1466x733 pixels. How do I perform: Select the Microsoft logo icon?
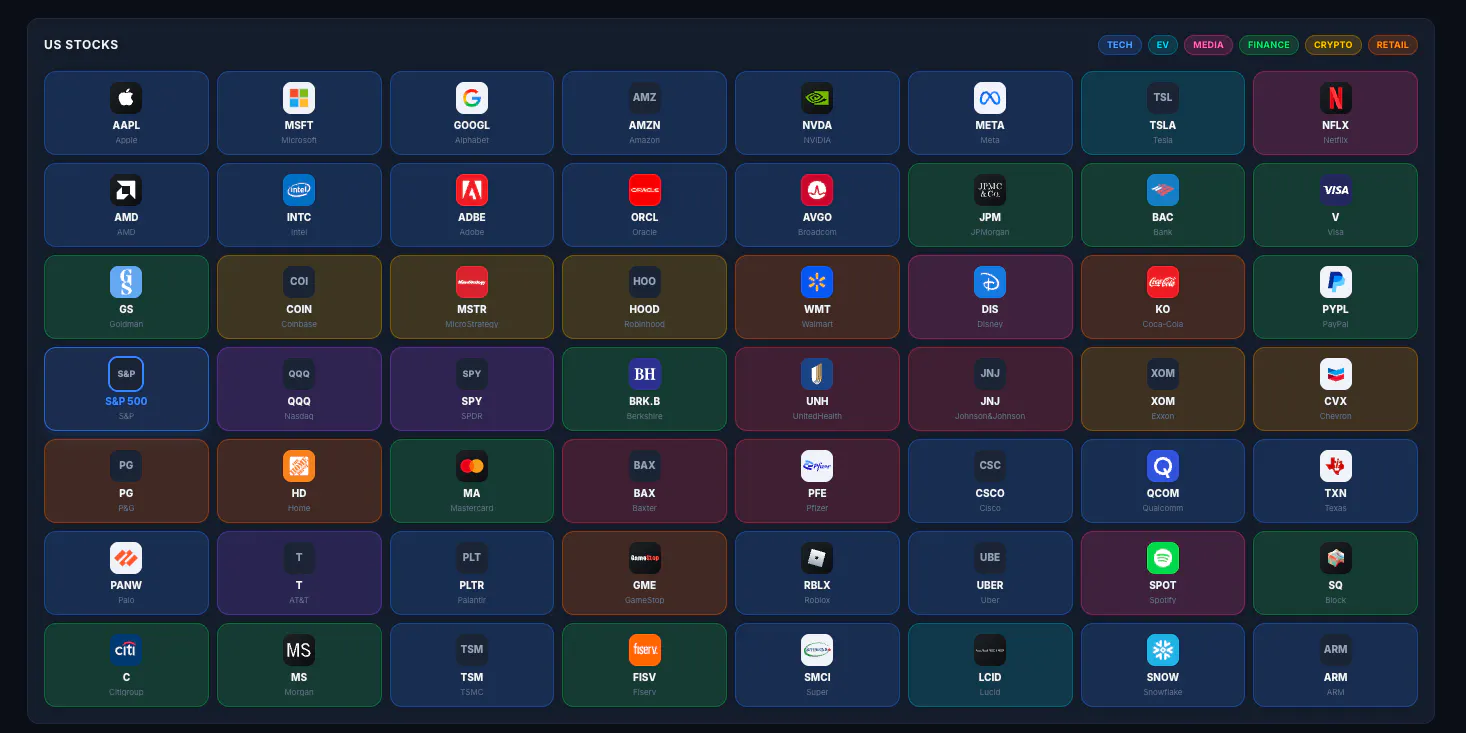pyautogui.click(x=299, y=98)
